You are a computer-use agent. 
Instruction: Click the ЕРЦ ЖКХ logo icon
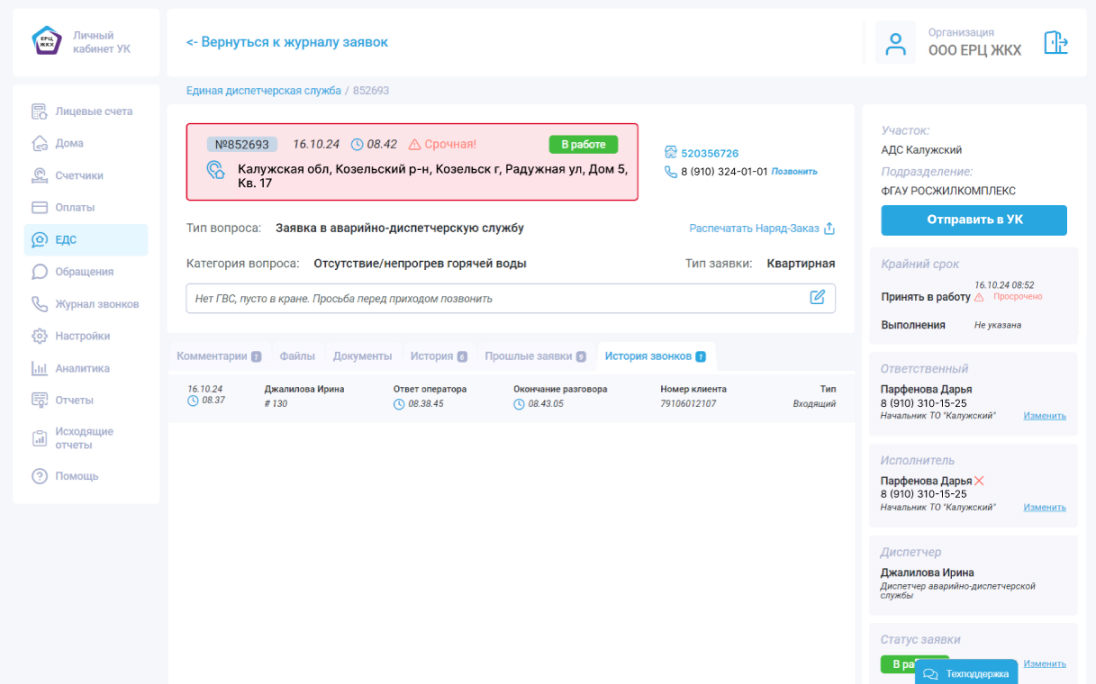tap(47, 41)
